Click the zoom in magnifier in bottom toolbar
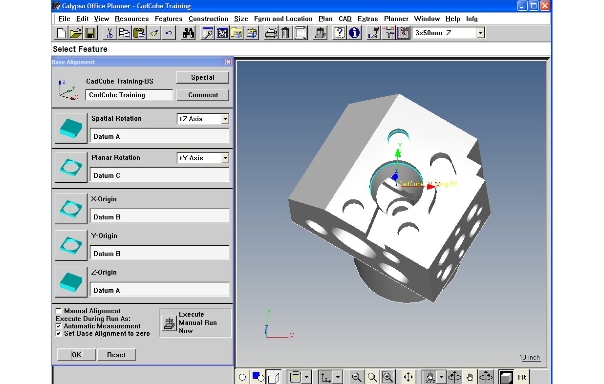The height and width of the screenshot is (384, 604). point(388,377)
